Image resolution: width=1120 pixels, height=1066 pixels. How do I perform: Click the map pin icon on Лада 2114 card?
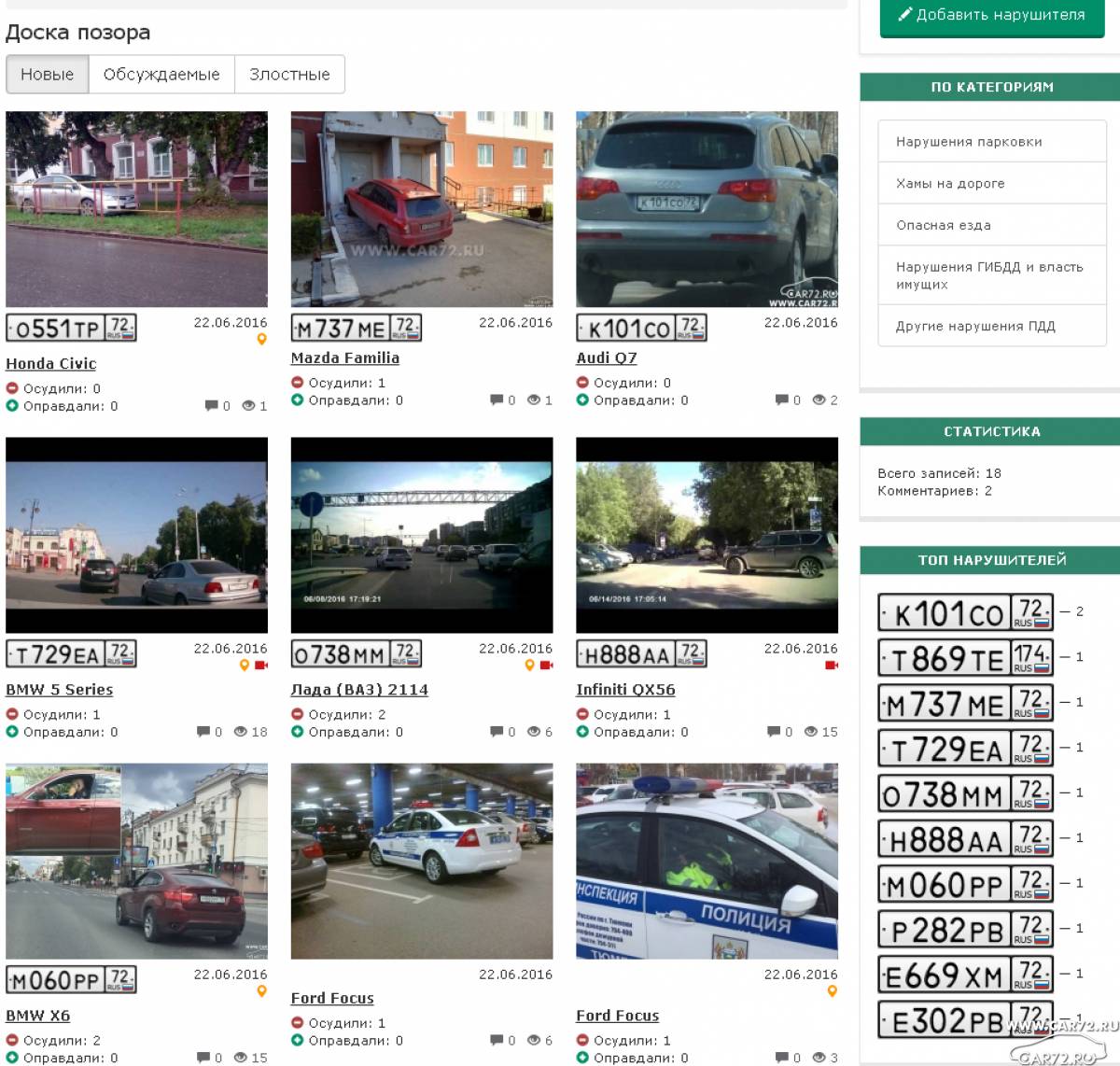(x=529, y=666)
